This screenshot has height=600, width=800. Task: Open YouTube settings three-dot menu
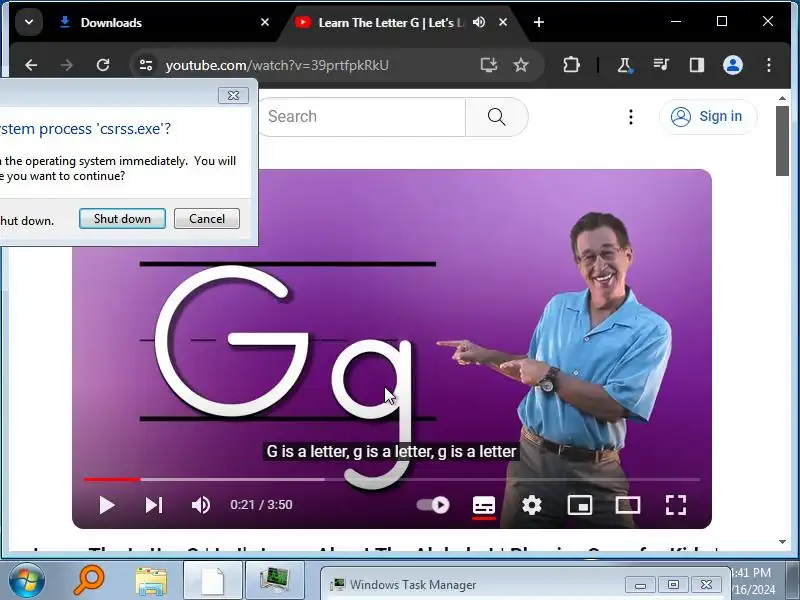(631, 117)
